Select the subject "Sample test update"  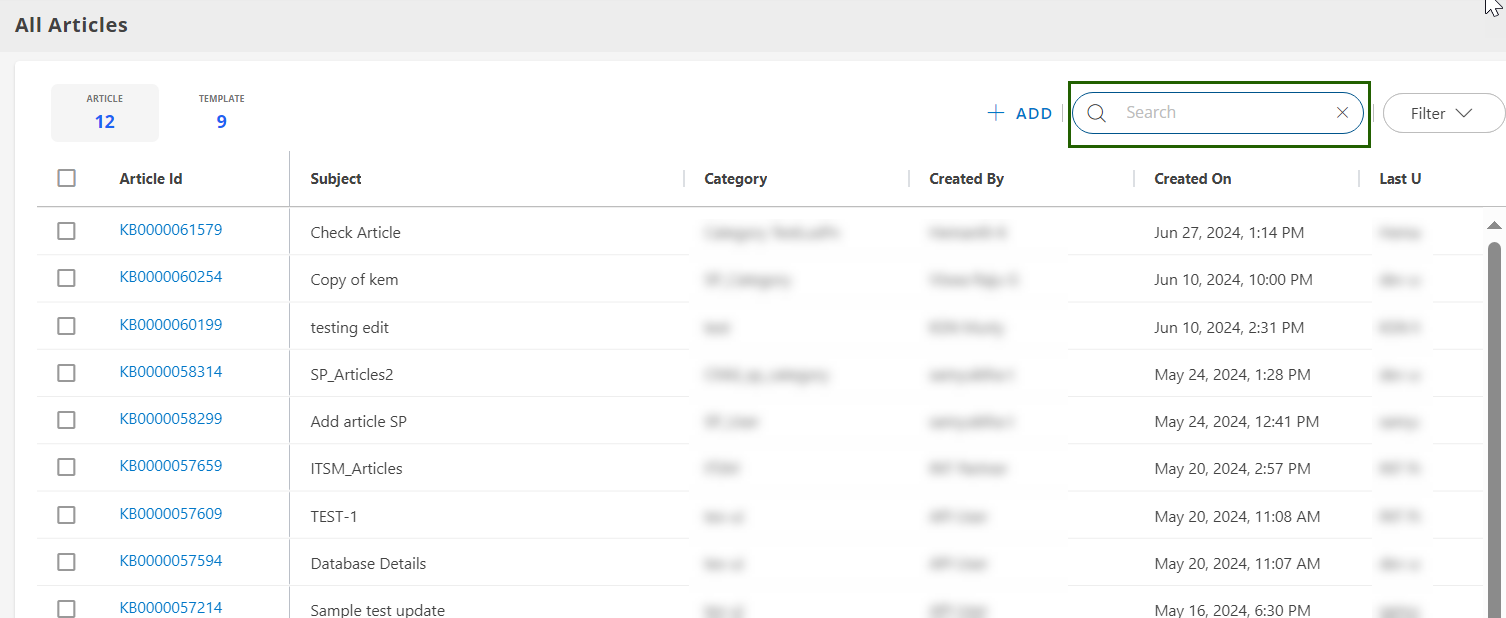click(378, 610)
